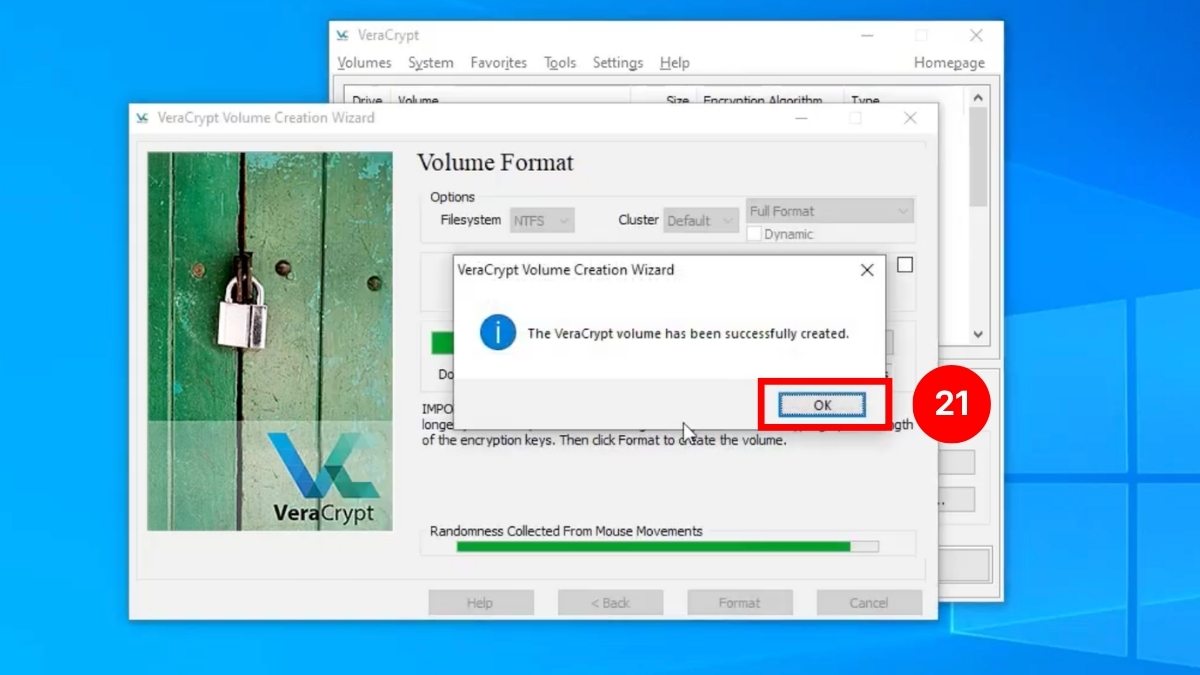
Task: Open the Filesystem dropdown showing NTFS
Action: 541,220
